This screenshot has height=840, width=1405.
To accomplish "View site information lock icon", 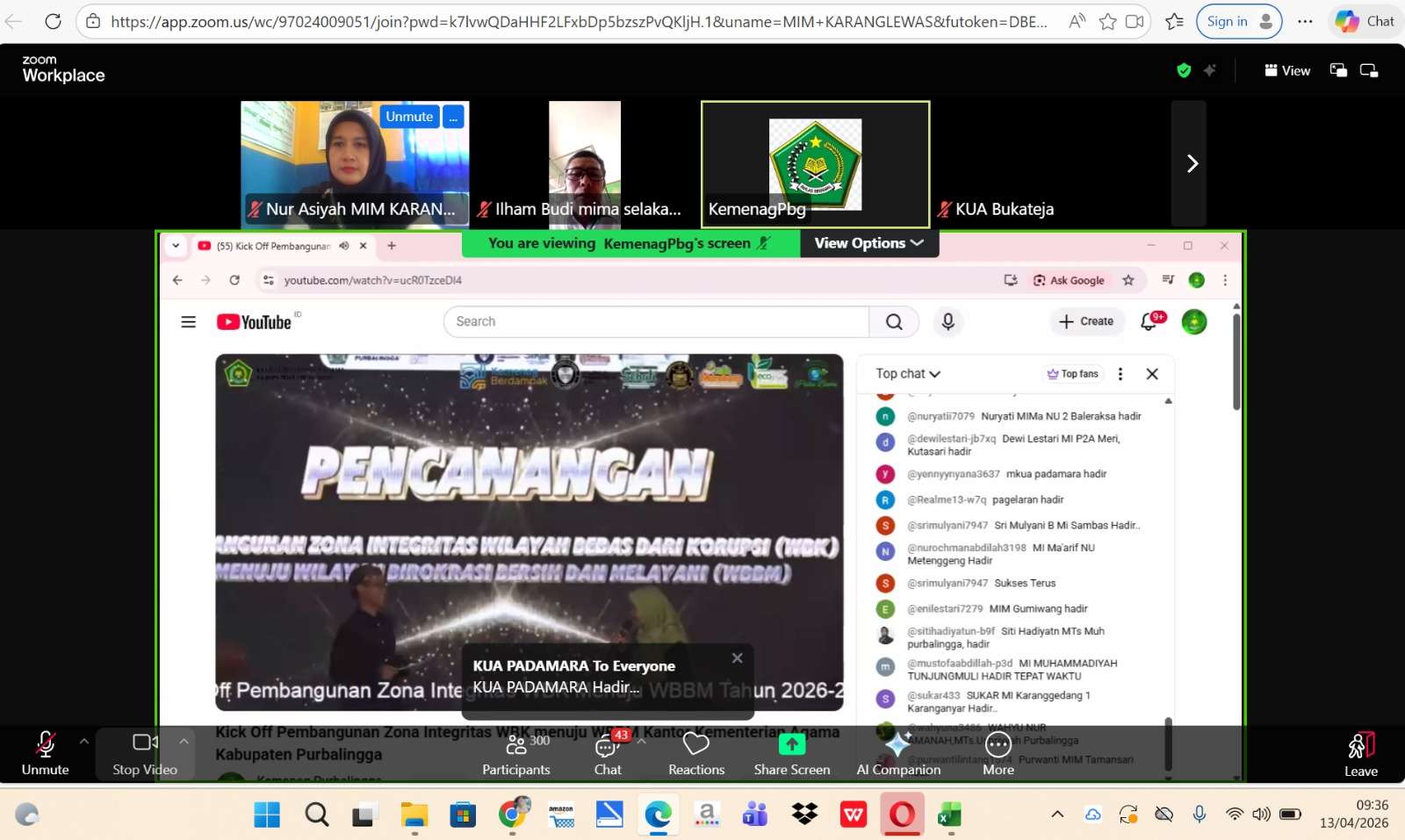I will point(93,21).
